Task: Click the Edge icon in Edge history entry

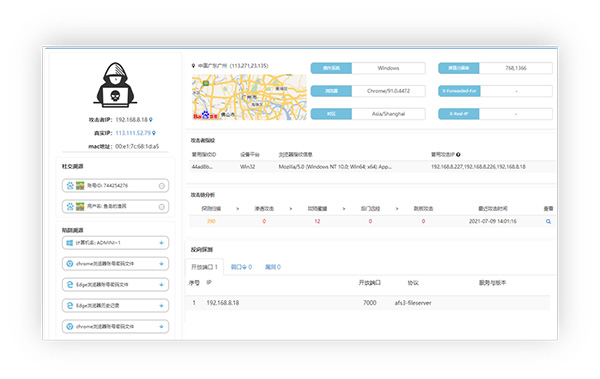Action: tap(70, 305)
